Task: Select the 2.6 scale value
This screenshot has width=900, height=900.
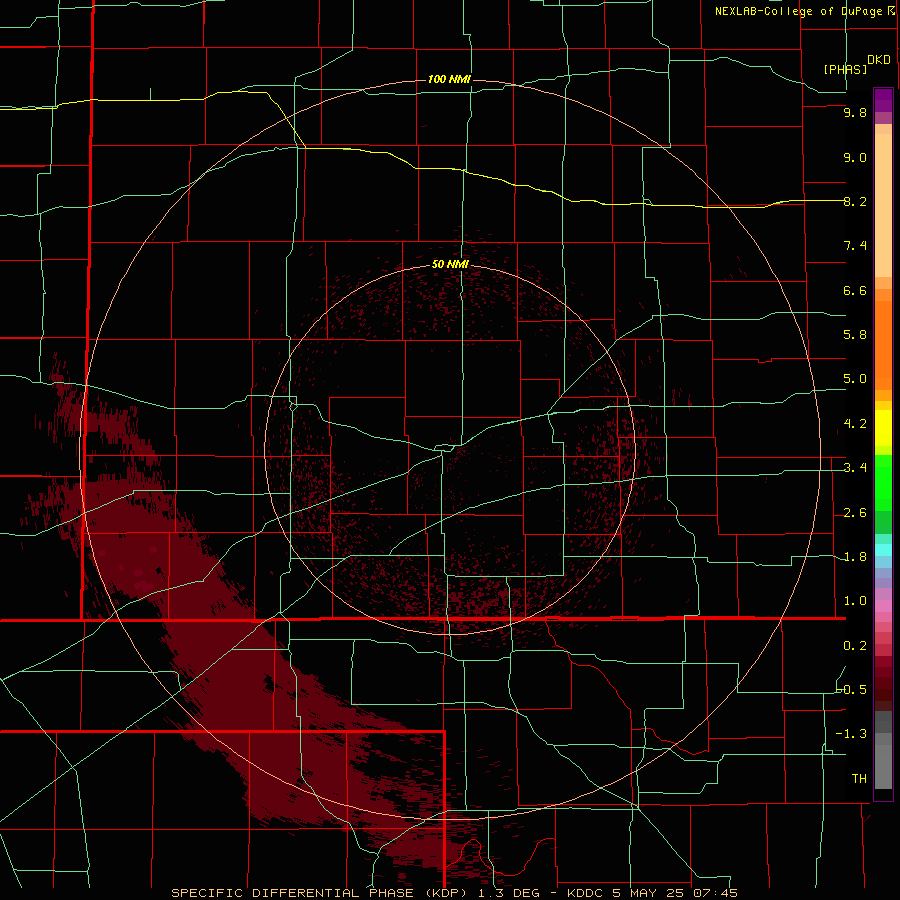Action: 855,513
